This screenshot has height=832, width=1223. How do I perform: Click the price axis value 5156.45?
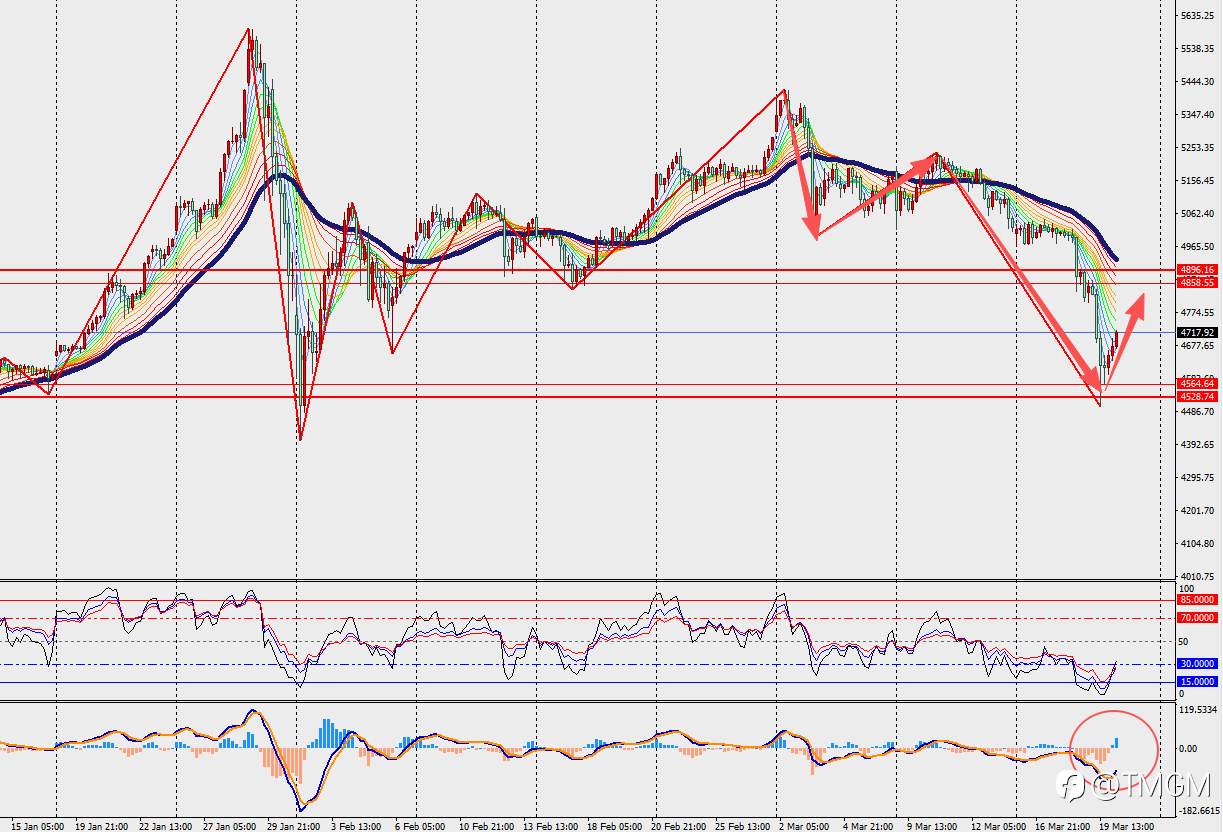click(1197, 181)
